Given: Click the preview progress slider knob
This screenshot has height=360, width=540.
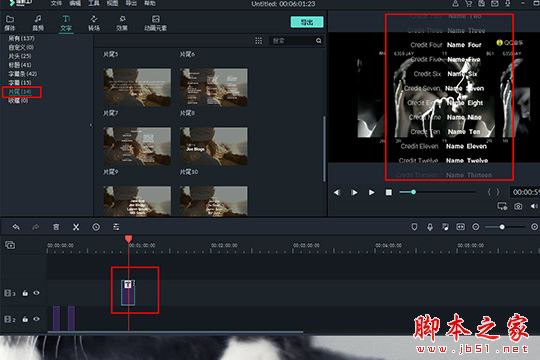Looking at the screenshot, I should coord(413,192).
